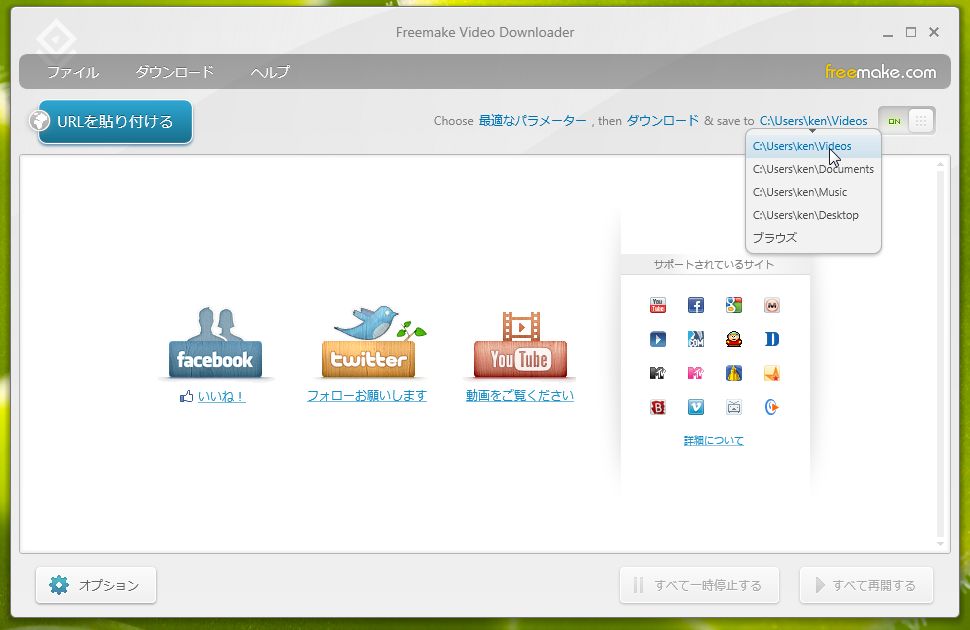Click the pink M site icon
Screen dimensions: 970x630
(x=771, y=305)
